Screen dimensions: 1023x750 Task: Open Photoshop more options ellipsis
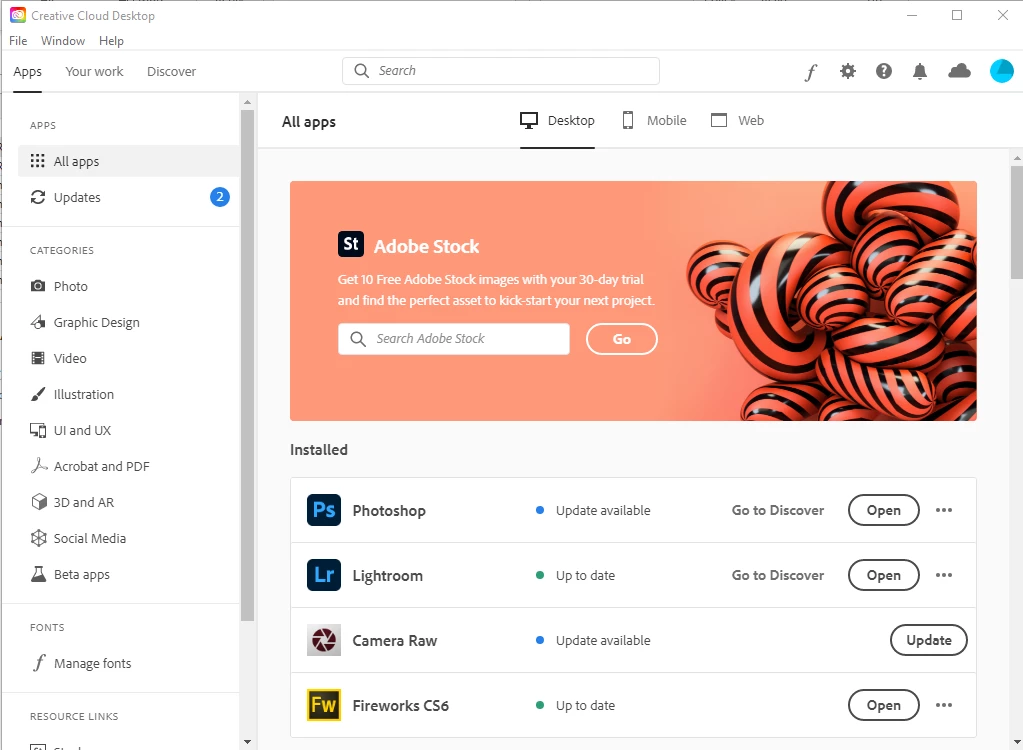click(943, 510)
